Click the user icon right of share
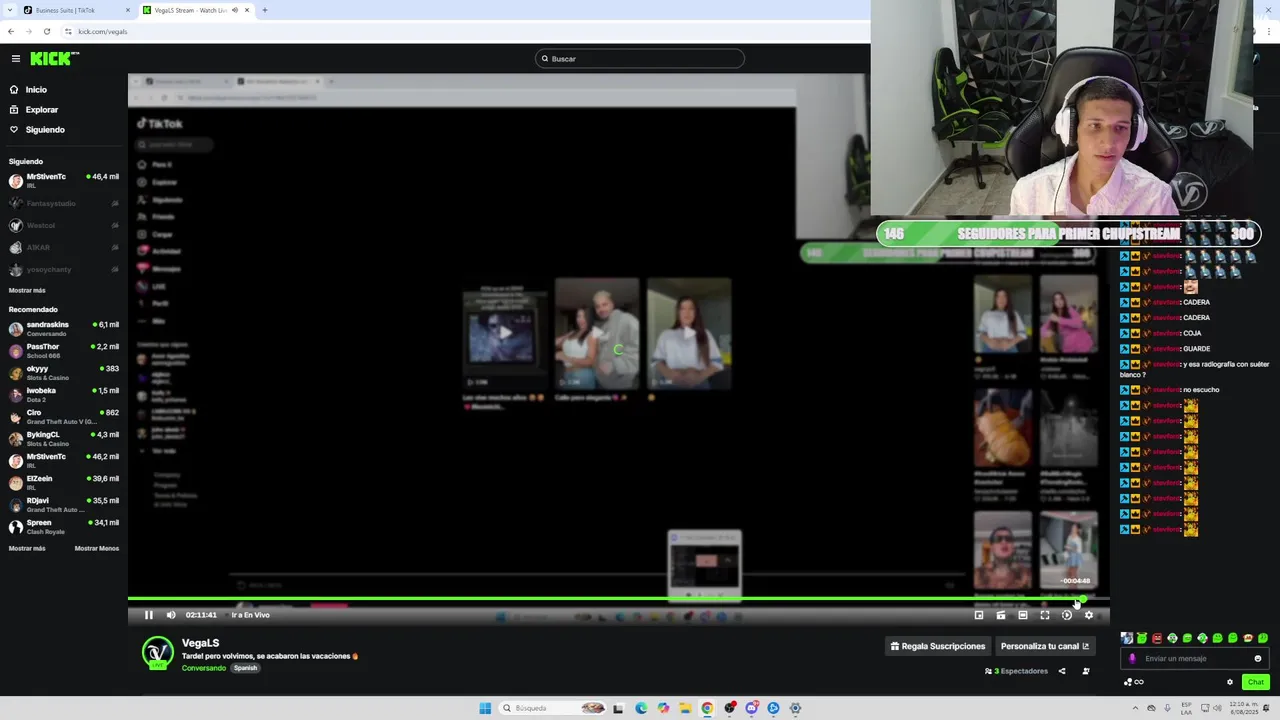This screenshot has width=1280, height=720. pyautogui.click(x=1086, y=671)
